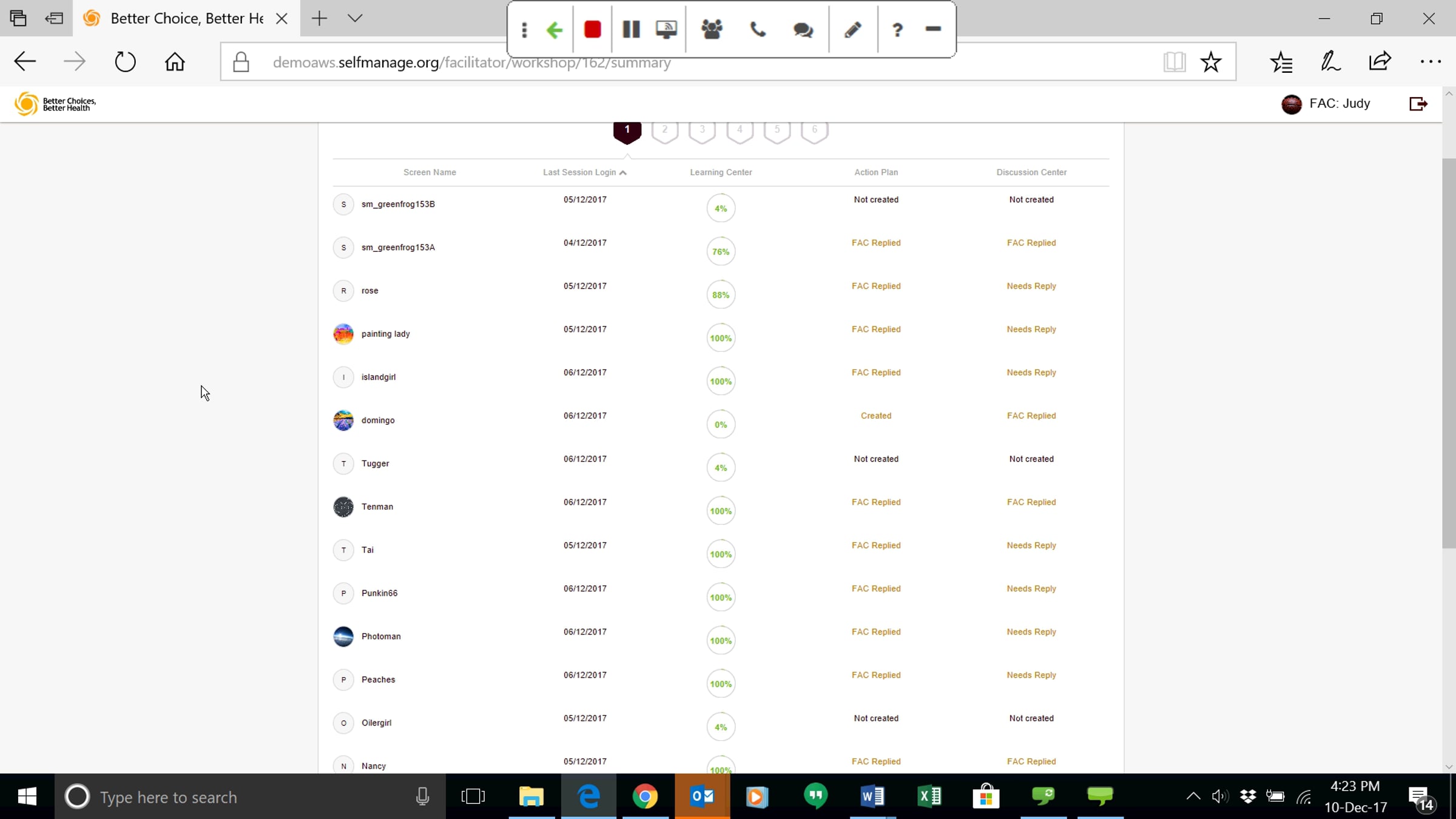Open the chat bubbles icon
1456x819 pixels.
[803, 29]
